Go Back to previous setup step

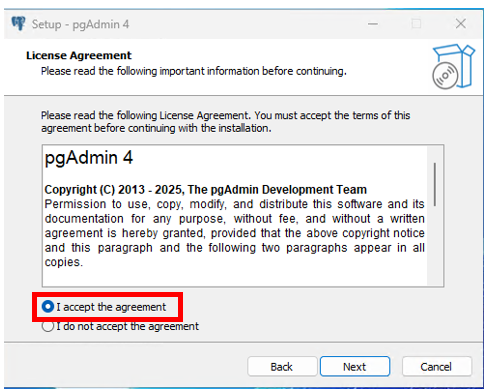pos(282,366)
